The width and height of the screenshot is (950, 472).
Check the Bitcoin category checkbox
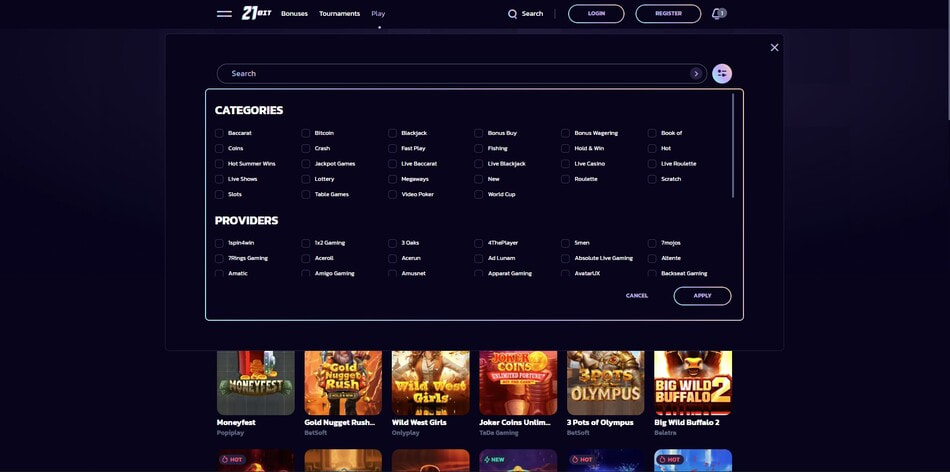coord(306,133)
